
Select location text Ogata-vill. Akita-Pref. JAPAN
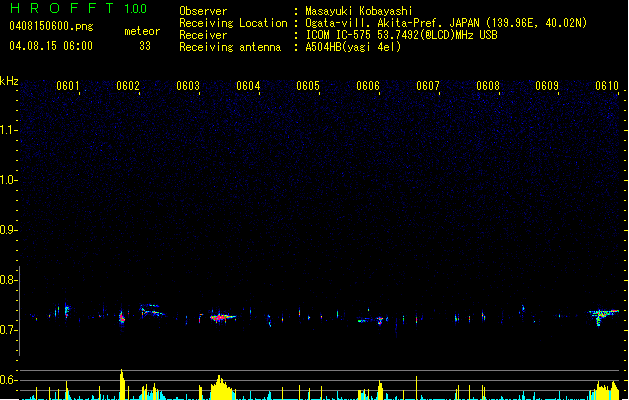pyautogui.click(x=394, y=23)
